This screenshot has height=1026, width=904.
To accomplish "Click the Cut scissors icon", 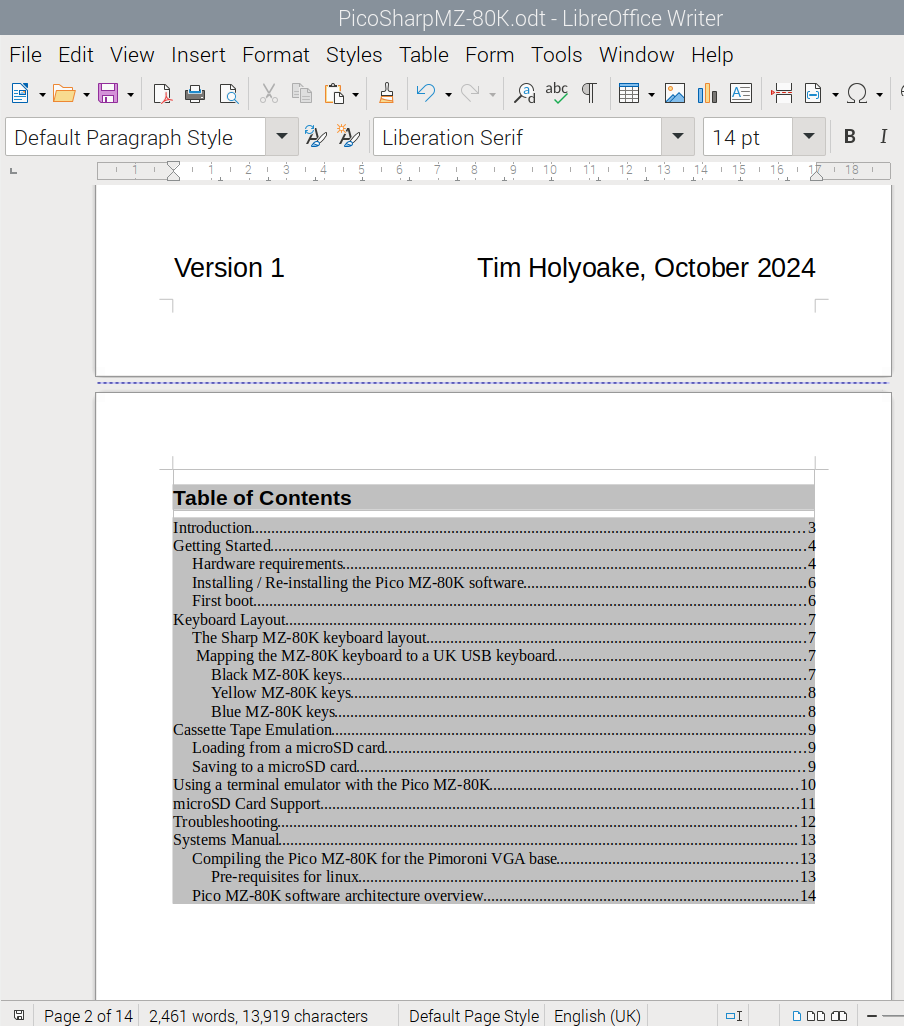I will coord(268,94).
